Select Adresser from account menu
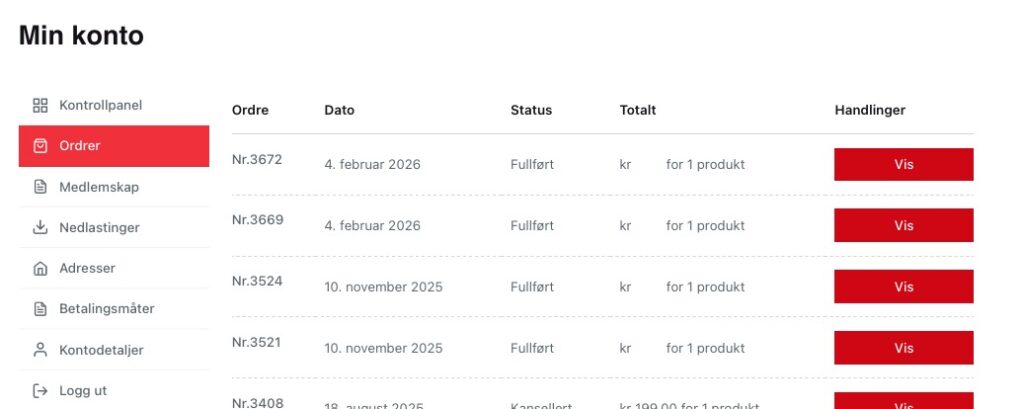 click(x=87, y=268)
